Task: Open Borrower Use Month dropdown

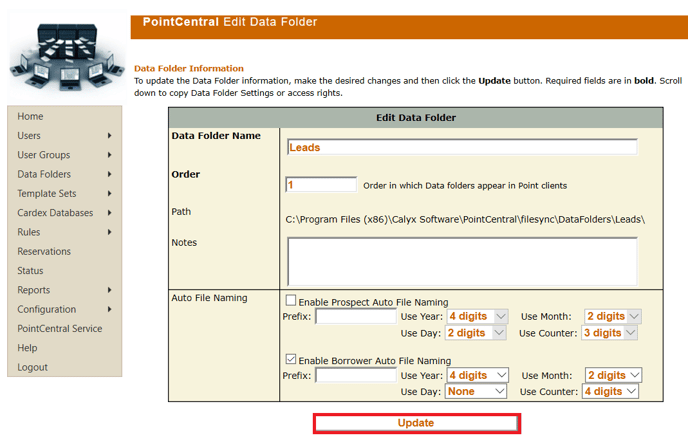Action: (613, 376)
